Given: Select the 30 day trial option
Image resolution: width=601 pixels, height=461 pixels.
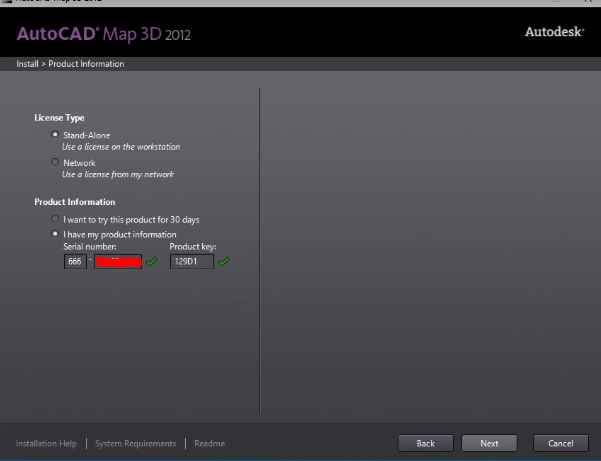Looking at the screenshot, I should (55, 219).
